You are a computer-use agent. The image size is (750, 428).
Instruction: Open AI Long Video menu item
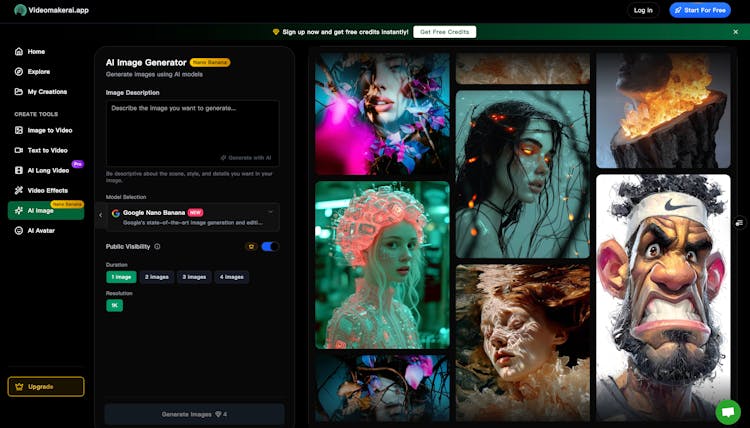click(x=49, y=170)
